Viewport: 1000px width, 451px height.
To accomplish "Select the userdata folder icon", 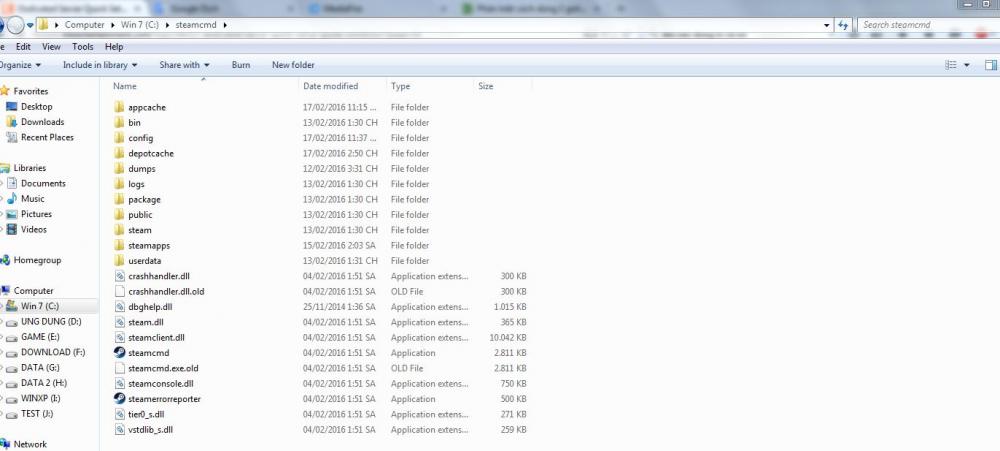I will pyautogui.click(x=119, y=260).
